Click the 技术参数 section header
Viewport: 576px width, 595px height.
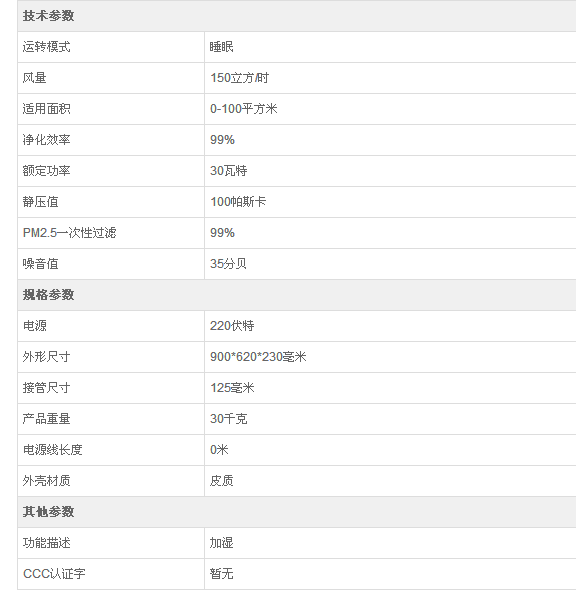48,16
